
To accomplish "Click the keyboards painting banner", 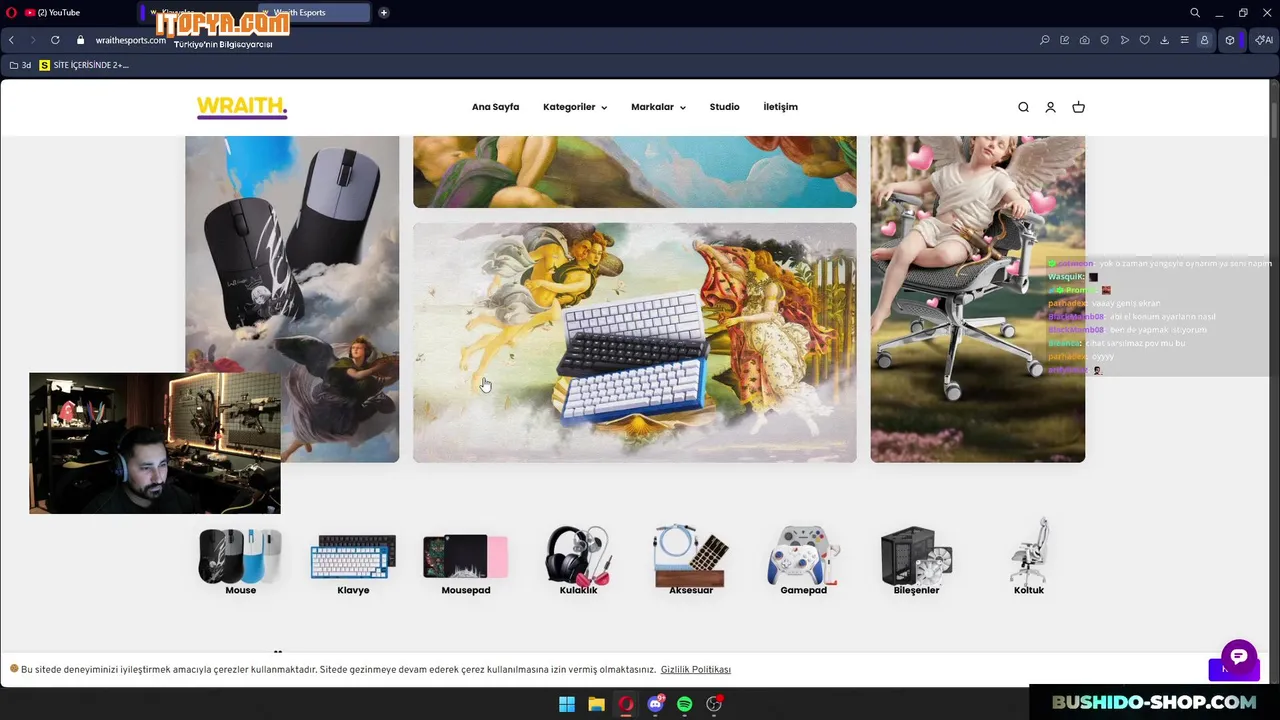I will 635,342.
